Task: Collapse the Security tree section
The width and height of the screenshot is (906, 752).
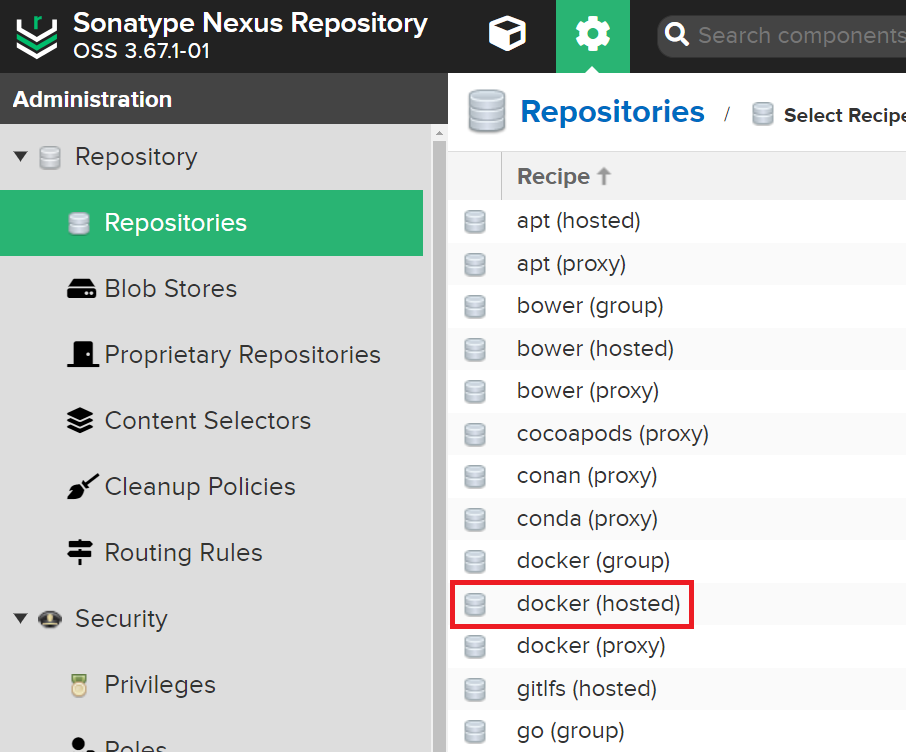Action: (x=21, y=618)
